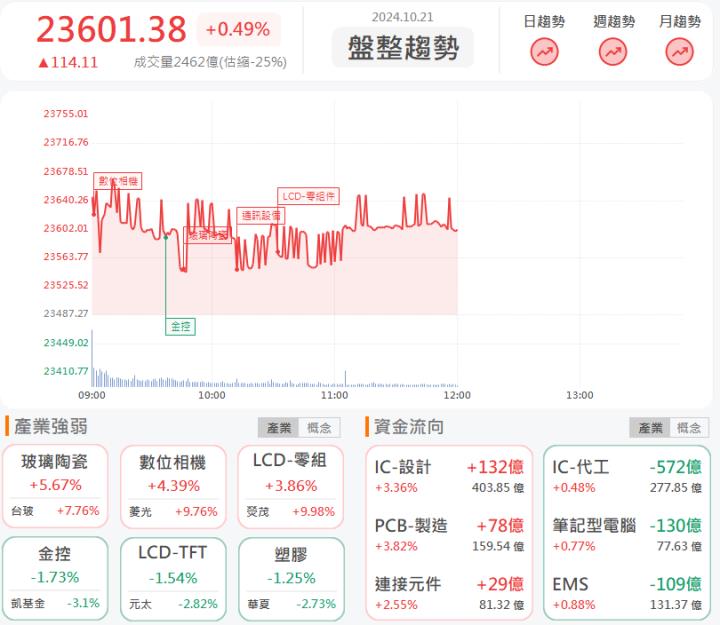Click stock 凱基金 -3.1% in 金控 card
Viewport: 720px width, 625px height.
click(55, 603)
